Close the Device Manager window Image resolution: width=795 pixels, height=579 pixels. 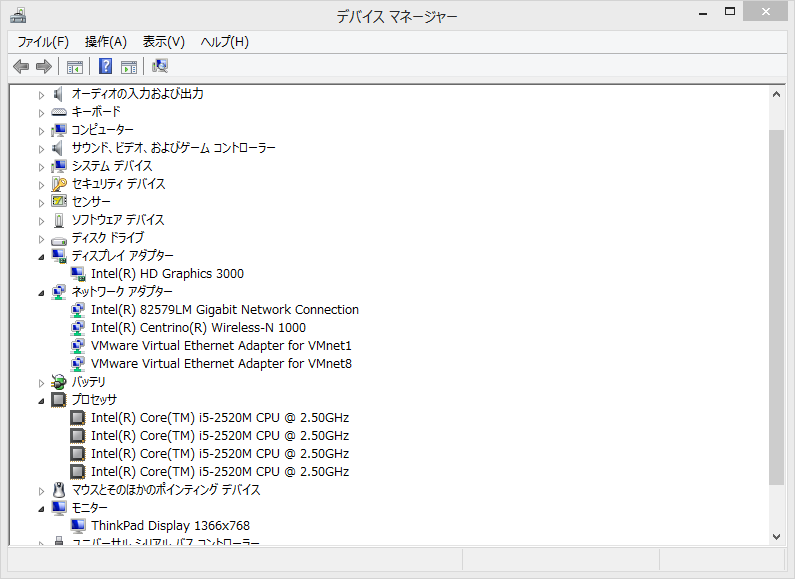coord(766,12)
